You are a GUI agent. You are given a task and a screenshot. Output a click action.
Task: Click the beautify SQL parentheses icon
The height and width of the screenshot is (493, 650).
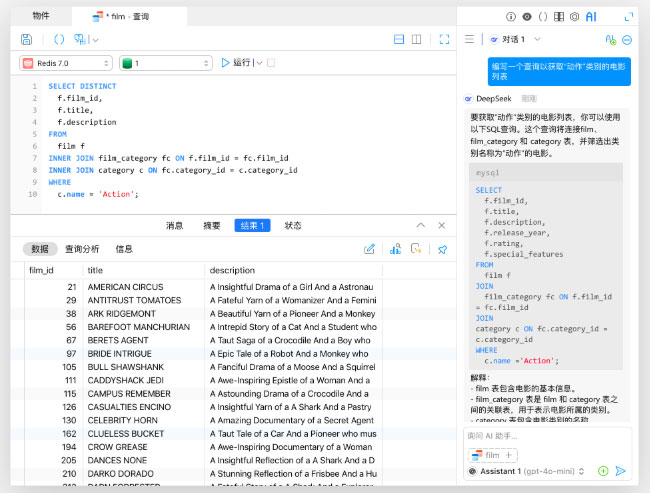coord(59,39)
